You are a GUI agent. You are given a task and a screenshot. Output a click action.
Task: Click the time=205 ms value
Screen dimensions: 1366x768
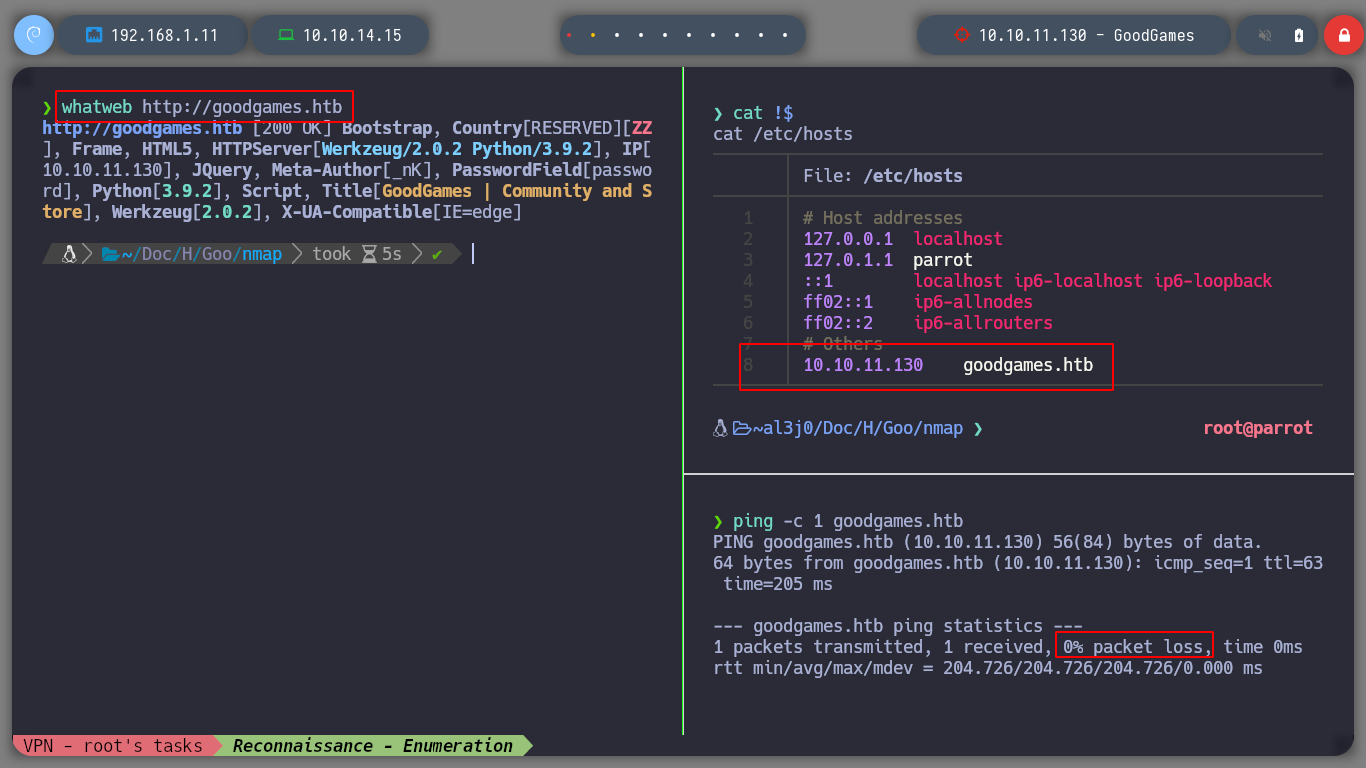778,584
